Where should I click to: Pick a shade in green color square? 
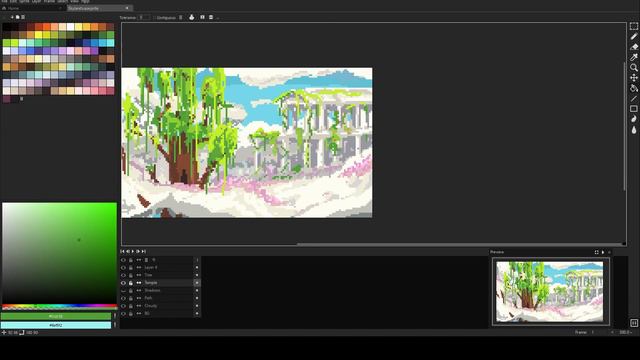pyautogui.click(x=60, y=253)
